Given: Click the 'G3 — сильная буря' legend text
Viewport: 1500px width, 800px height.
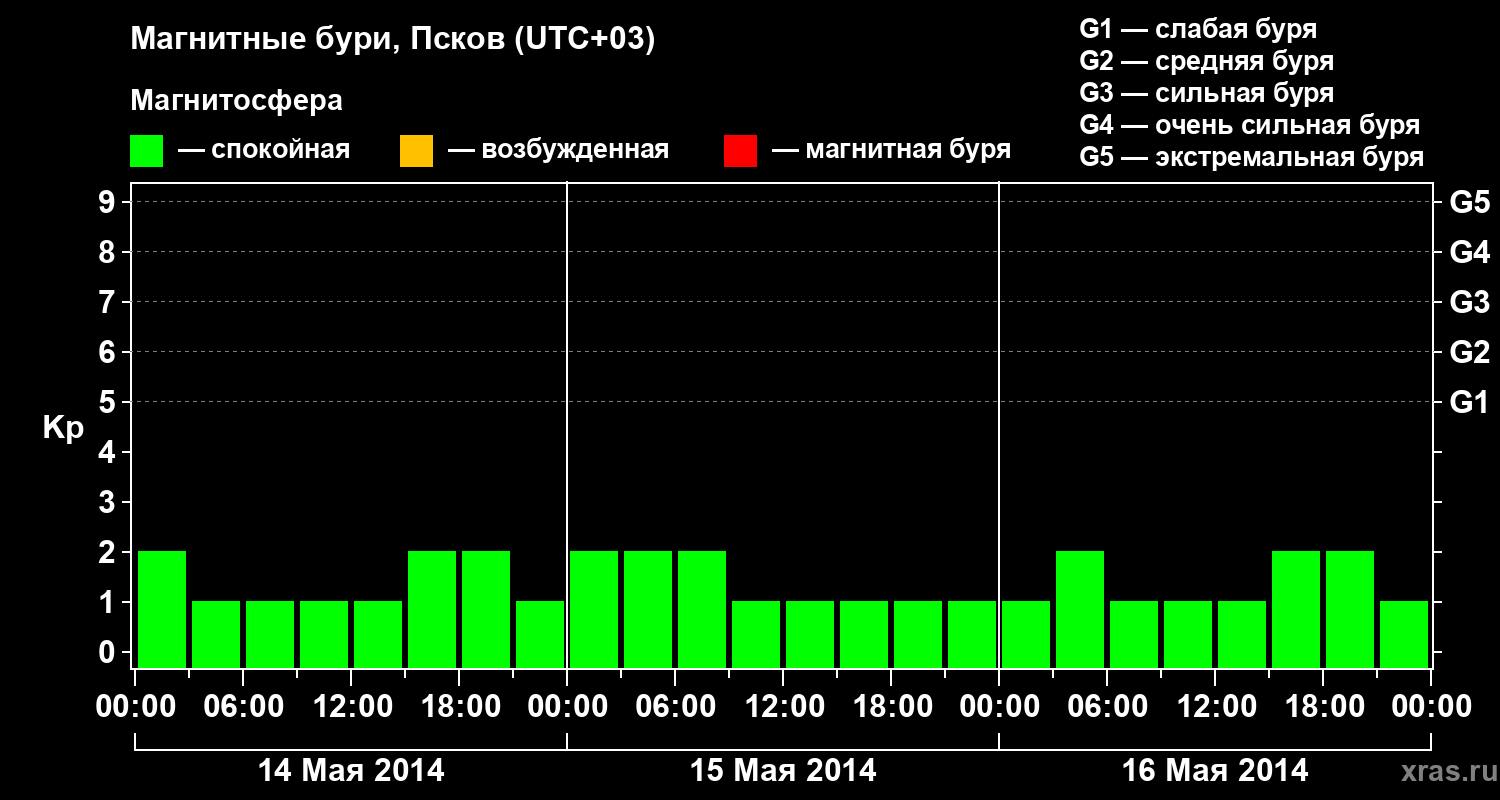Looking at the screenshot, I should (1207, 93).
